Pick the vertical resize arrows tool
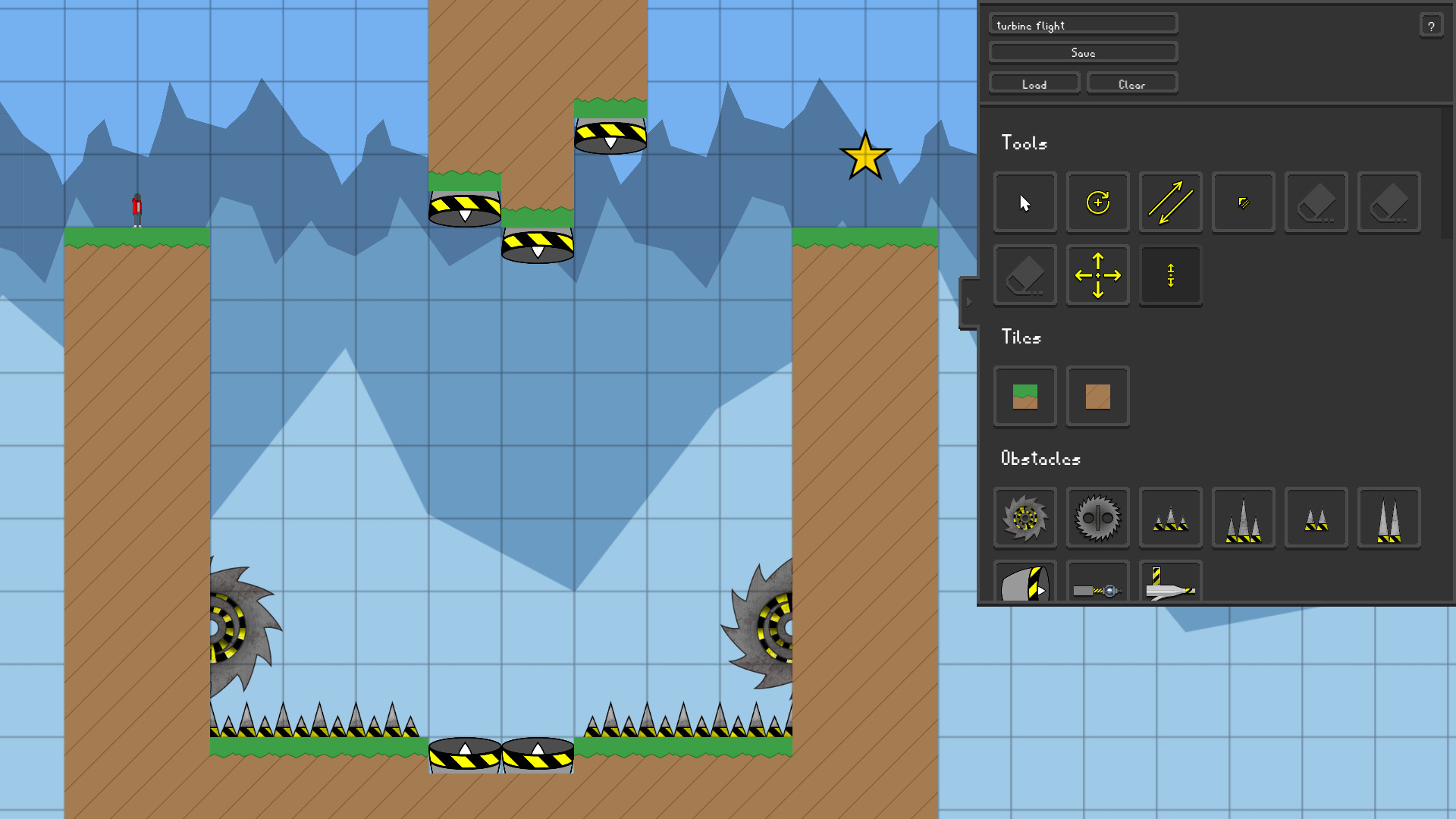The width and height of the screenshot is (1456, 819). click(1170, 275)
